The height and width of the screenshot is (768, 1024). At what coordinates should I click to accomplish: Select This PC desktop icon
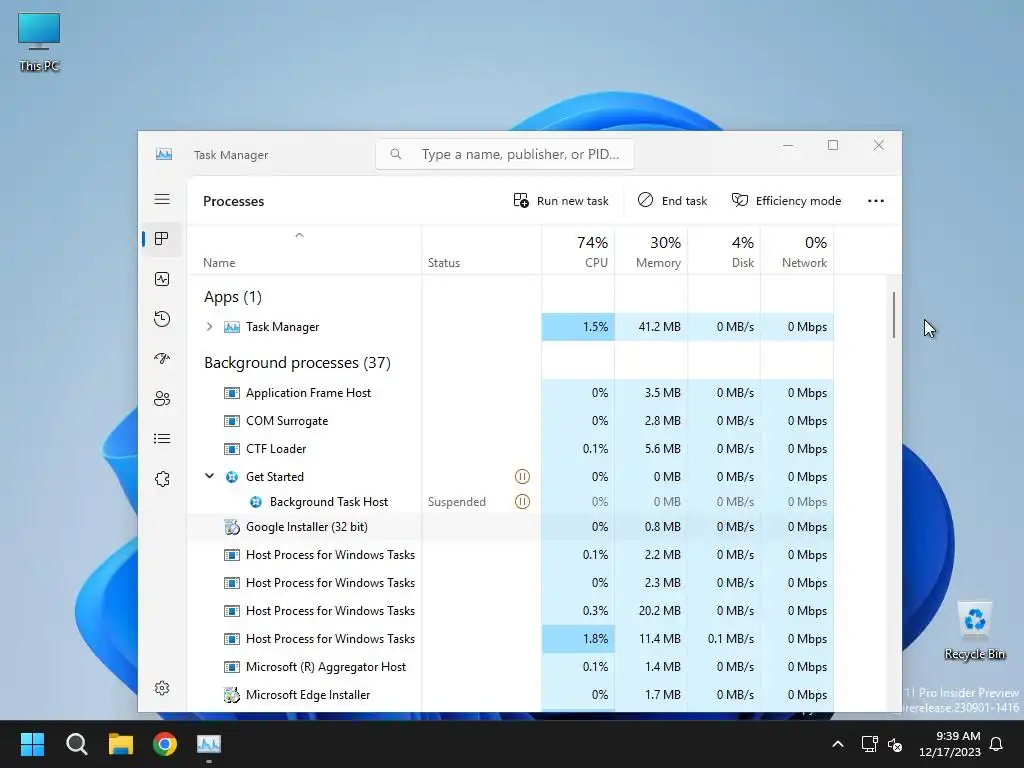39,42
